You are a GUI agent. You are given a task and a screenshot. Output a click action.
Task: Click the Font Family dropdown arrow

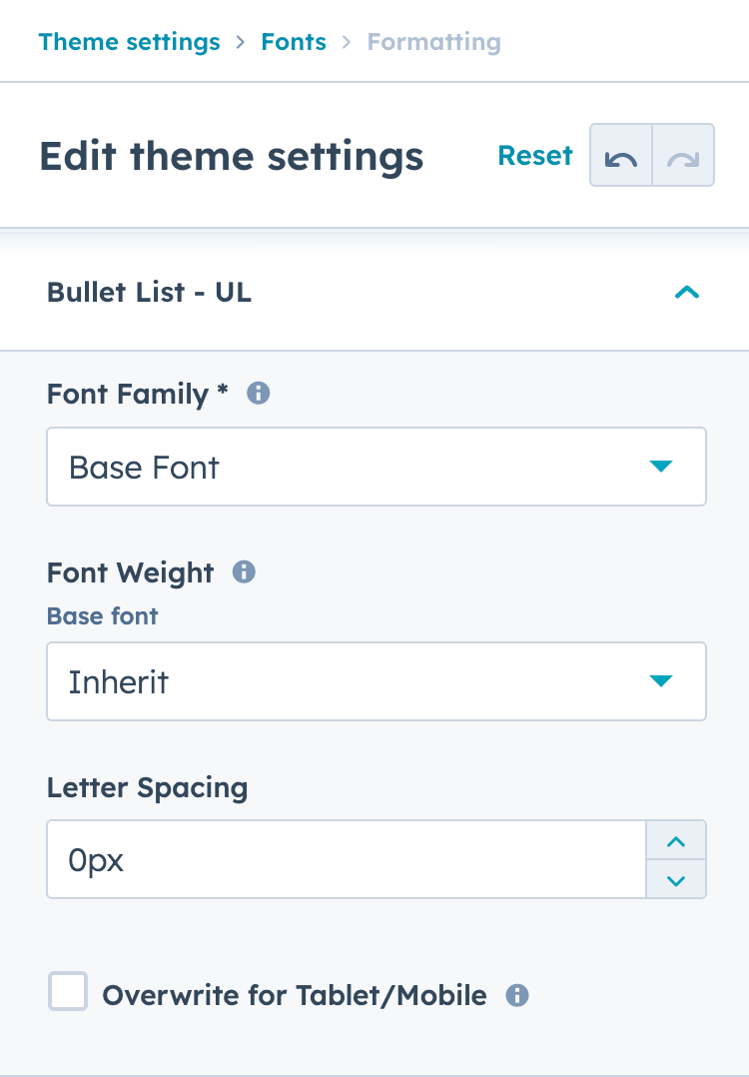pyautogui.click(x=662, y=466)
